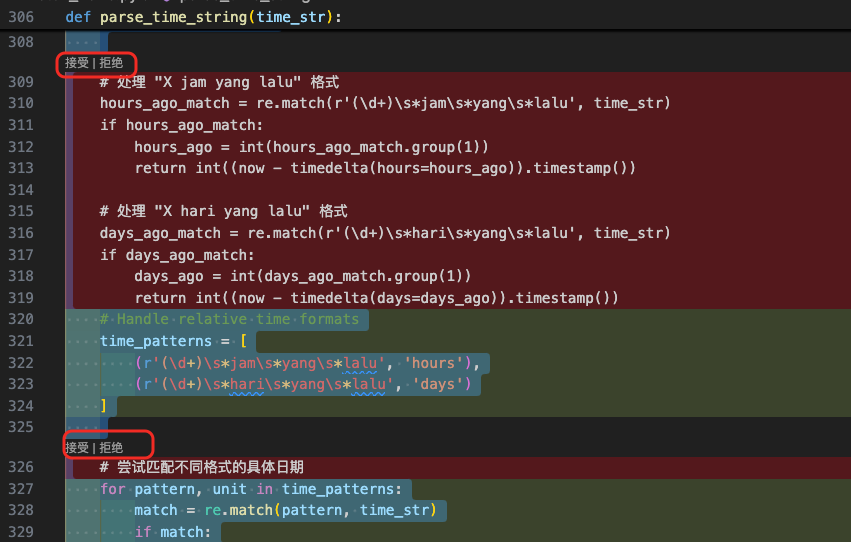Click the days_ago_match = re.match line
Image resolution: width=851 pixels, height=542 pixels.
385,233
